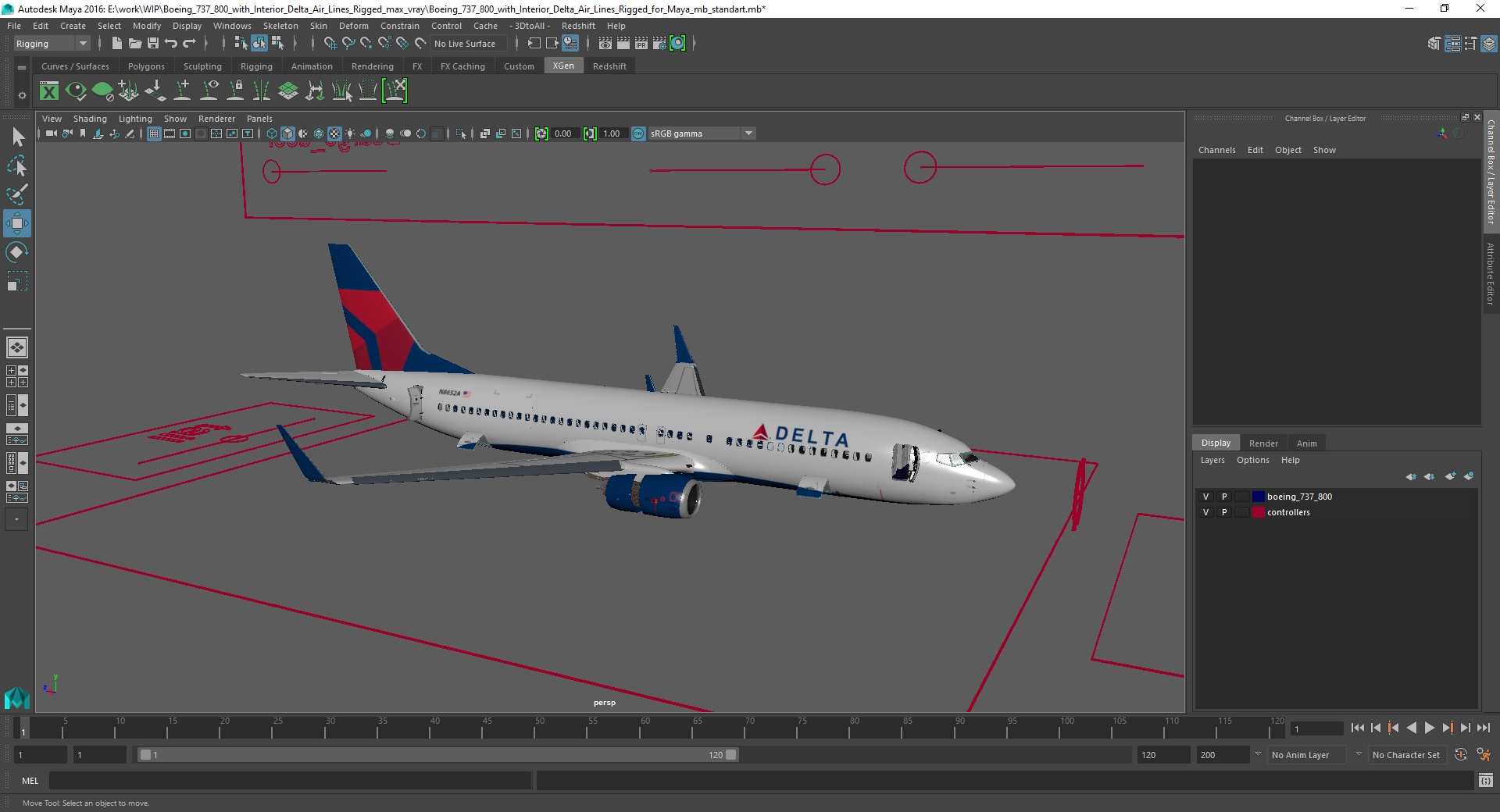The height and width of the screenshot is (812, 1500).
Task: Open the vertical Attribute Editor side tab
Action: 1491,273
